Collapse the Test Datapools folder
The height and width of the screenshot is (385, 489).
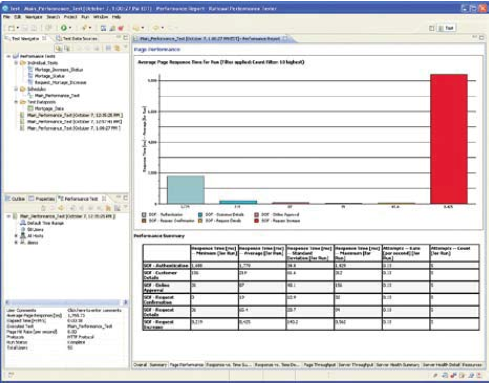coord(16,102)
